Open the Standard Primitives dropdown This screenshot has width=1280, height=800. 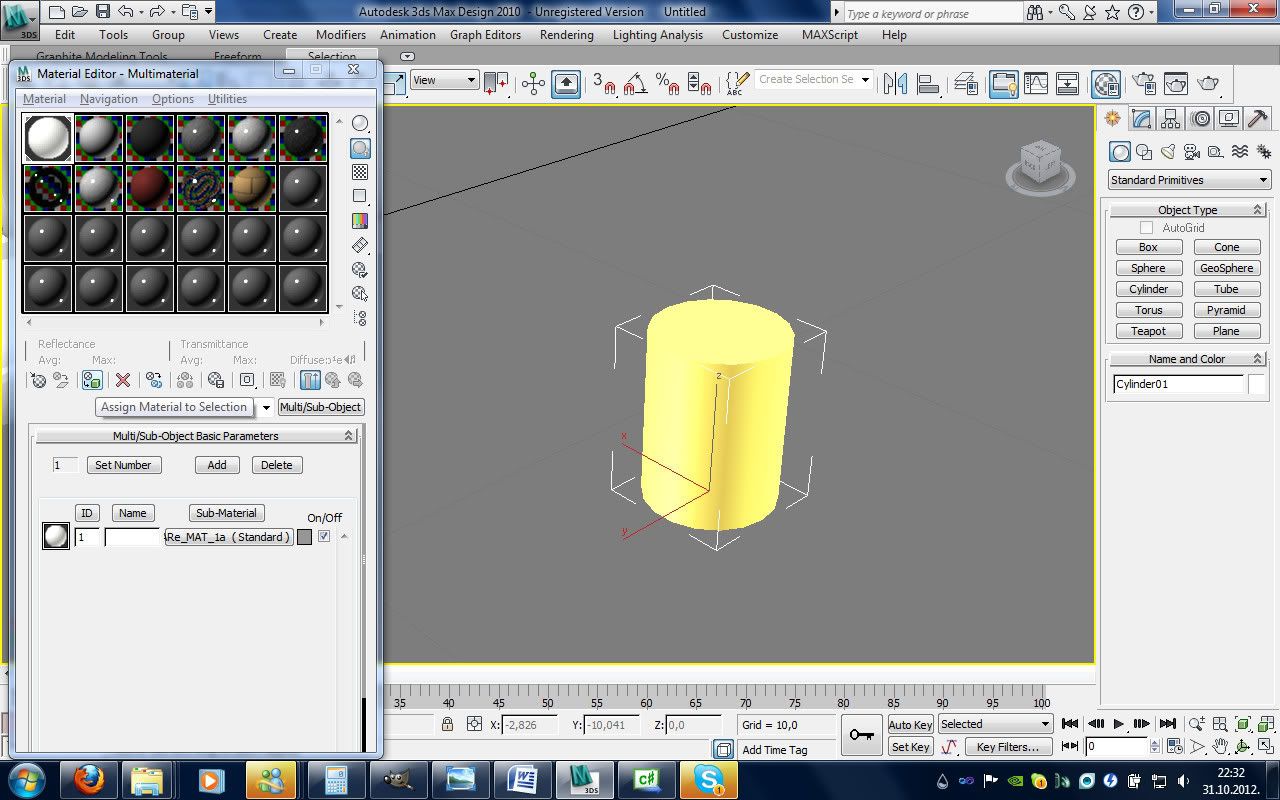tap(1189, 180)
